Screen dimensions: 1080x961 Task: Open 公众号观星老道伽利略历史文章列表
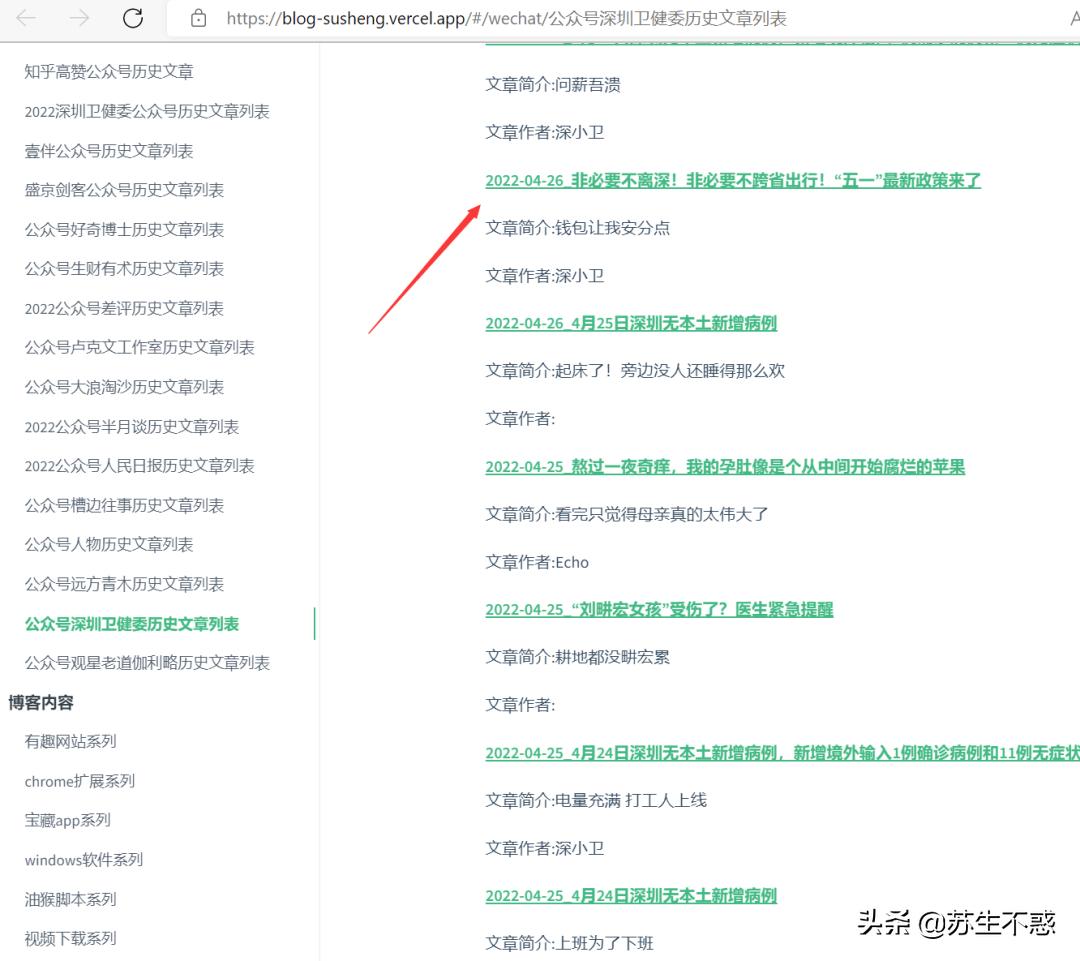click(x=147, y=663)
